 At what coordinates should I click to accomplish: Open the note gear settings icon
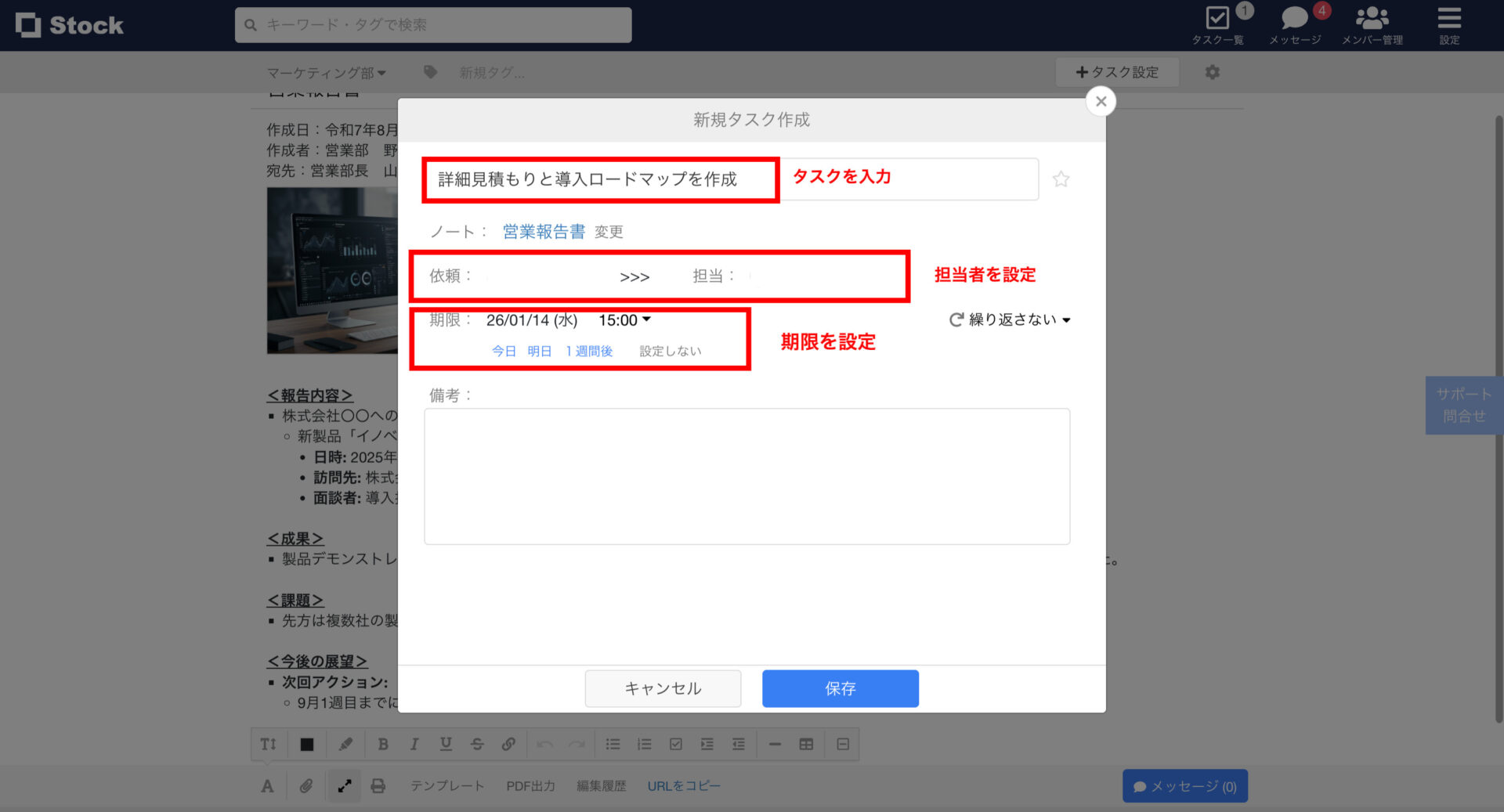[1212, 72]
